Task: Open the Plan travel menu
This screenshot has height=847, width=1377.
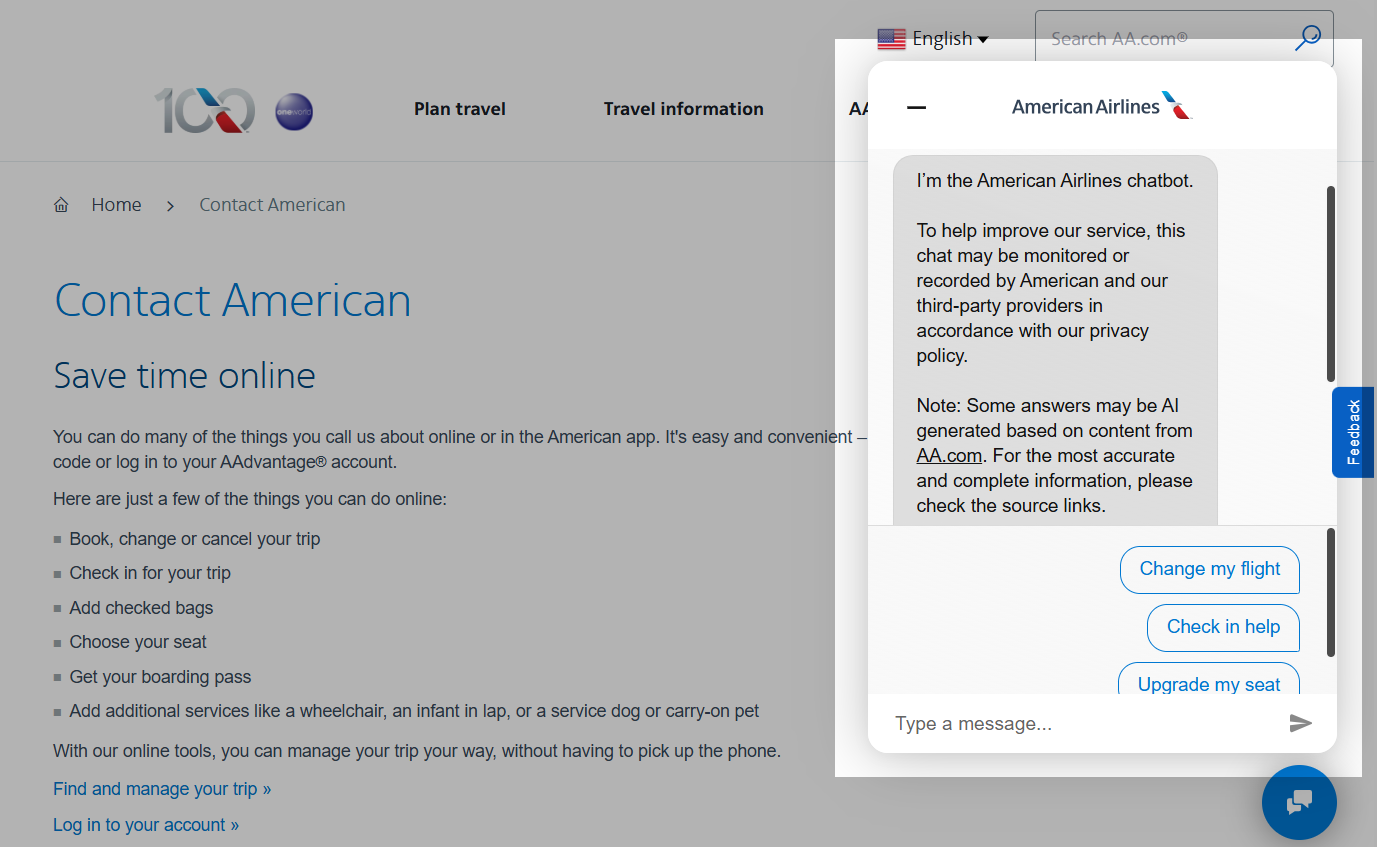Action: pyautogui.click(x=459, y=109)
